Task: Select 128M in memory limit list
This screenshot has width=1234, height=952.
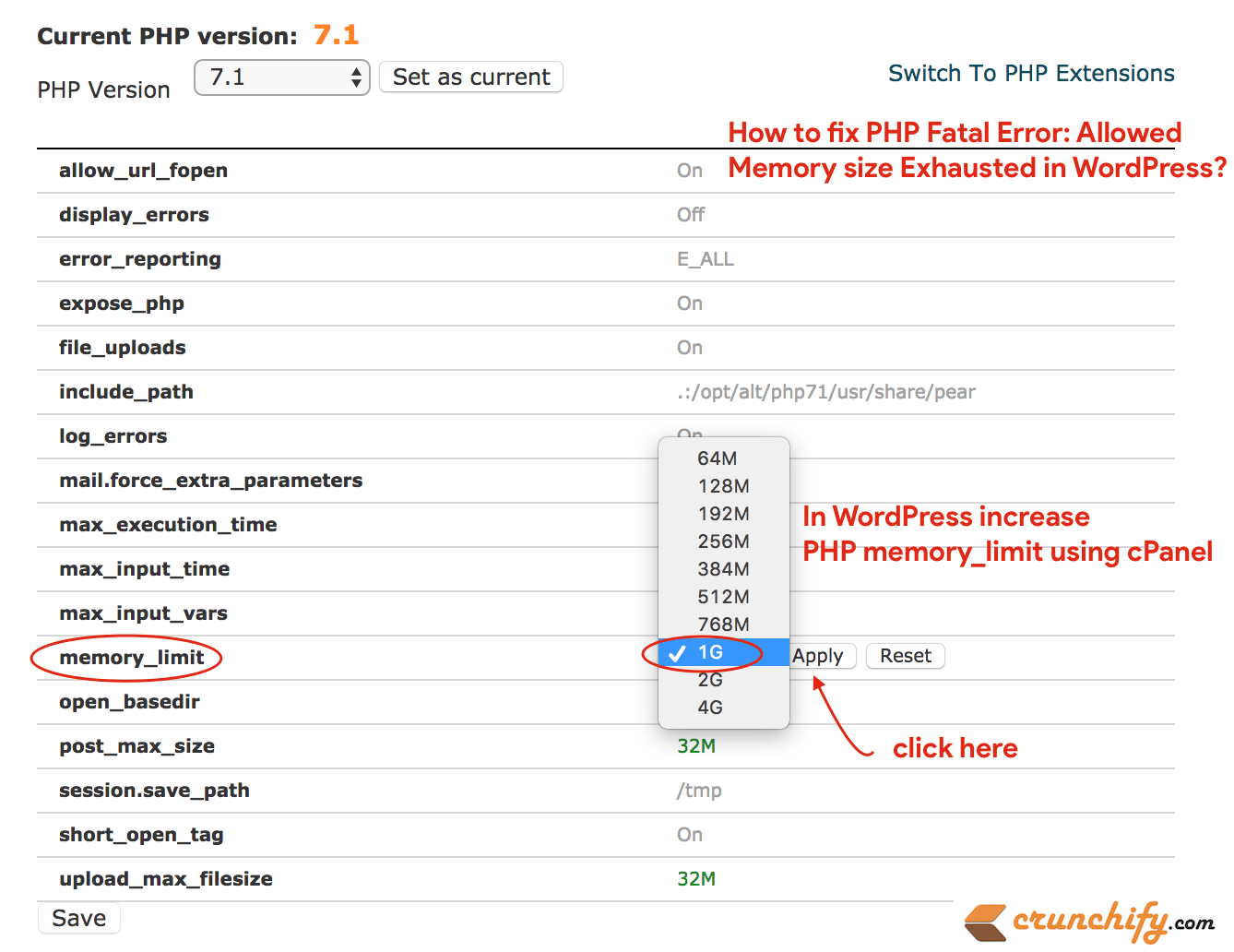Action: [x=724, y=486]
